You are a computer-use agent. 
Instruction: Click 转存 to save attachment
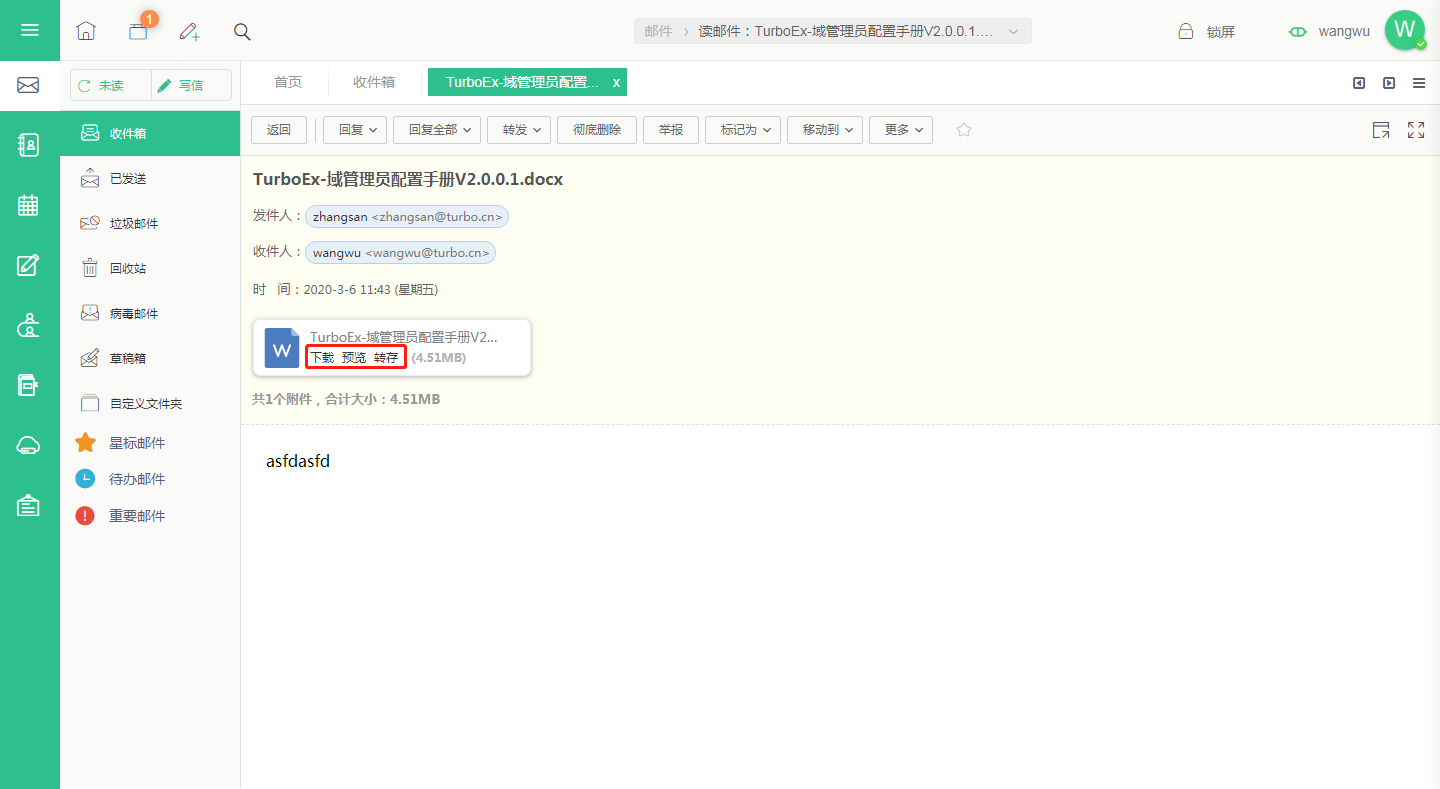tap(386, 358)
